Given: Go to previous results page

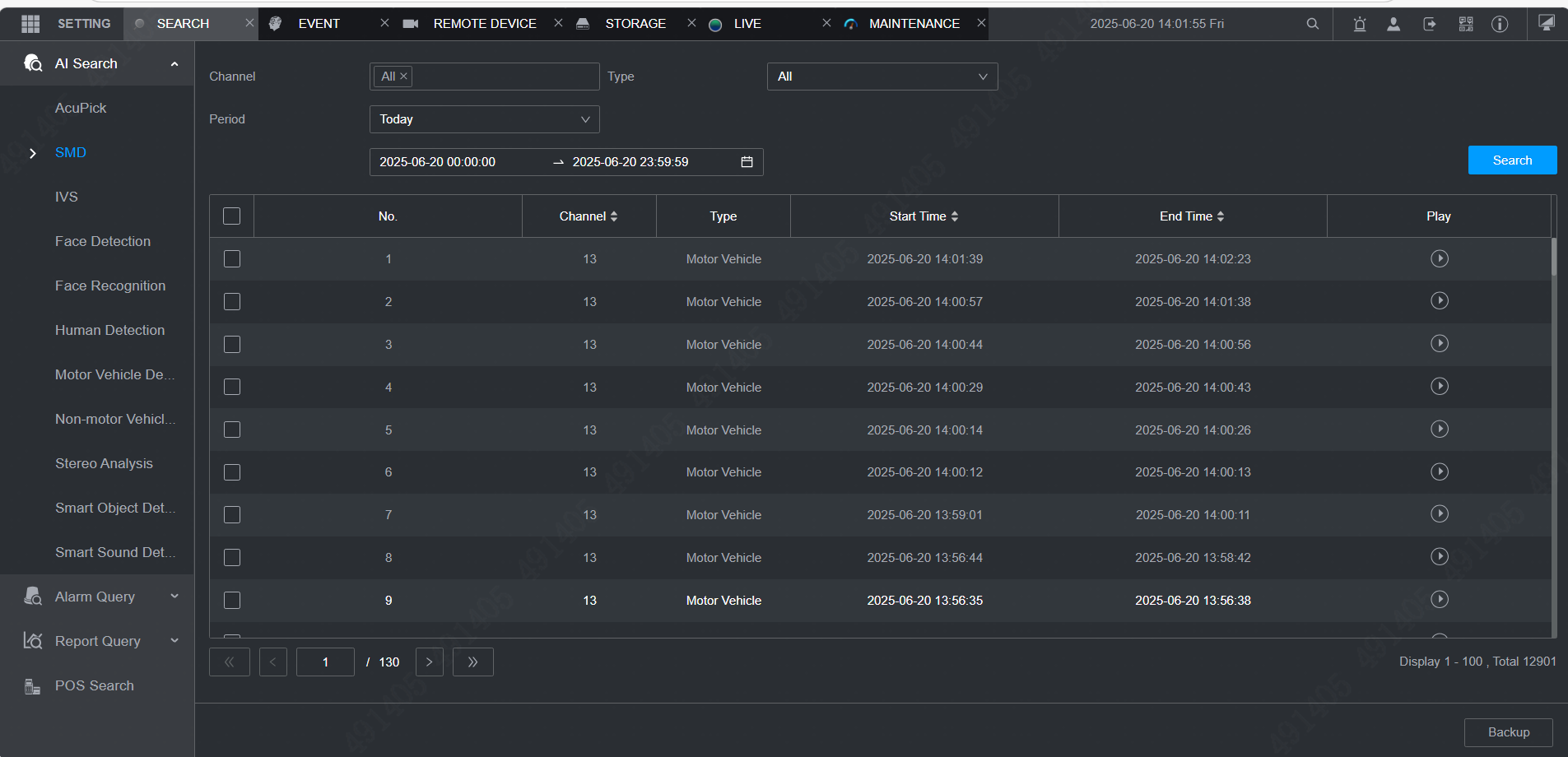Looking at the screenshot, I should (x=273, y=662).
